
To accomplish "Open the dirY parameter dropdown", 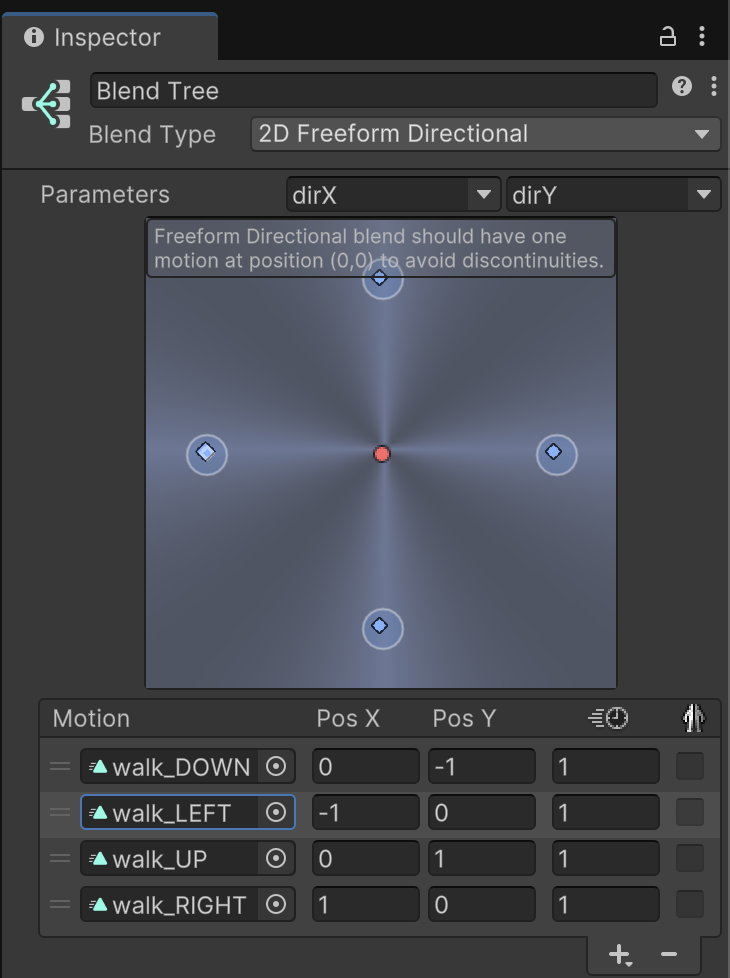I will [x=613, y=195].
